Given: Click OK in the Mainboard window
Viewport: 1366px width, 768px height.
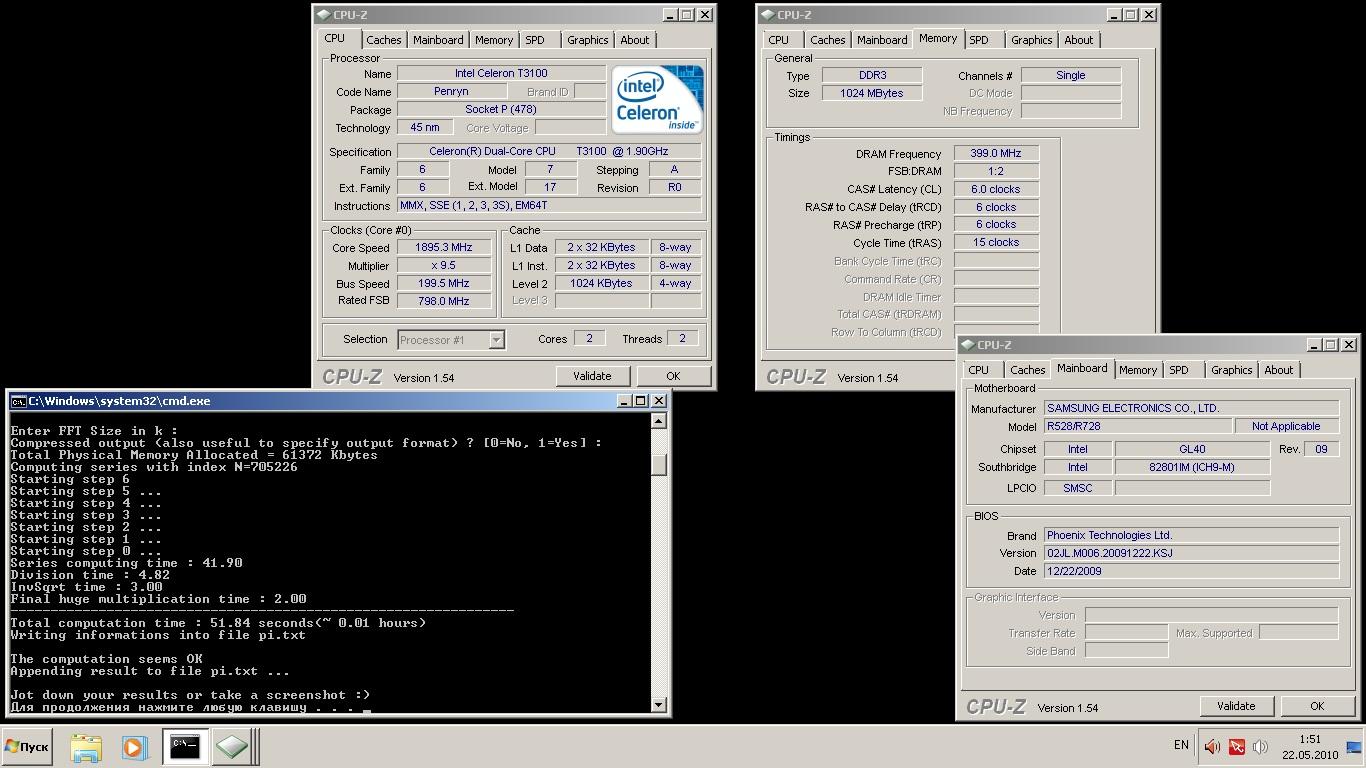Looking at the screenshot, I should tap(1317, 706).
